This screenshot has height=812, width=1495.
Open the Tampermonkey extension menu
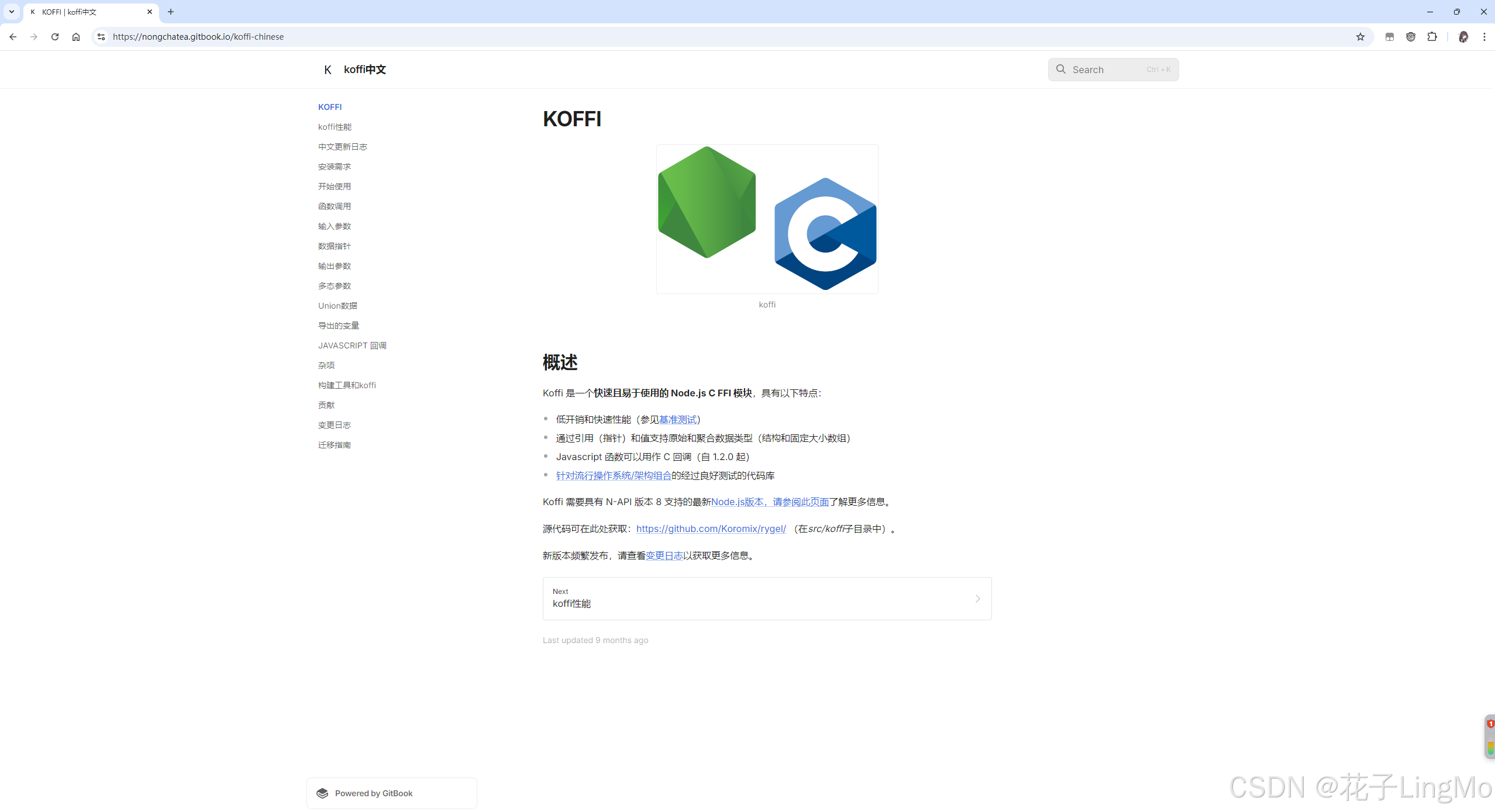1411,37
